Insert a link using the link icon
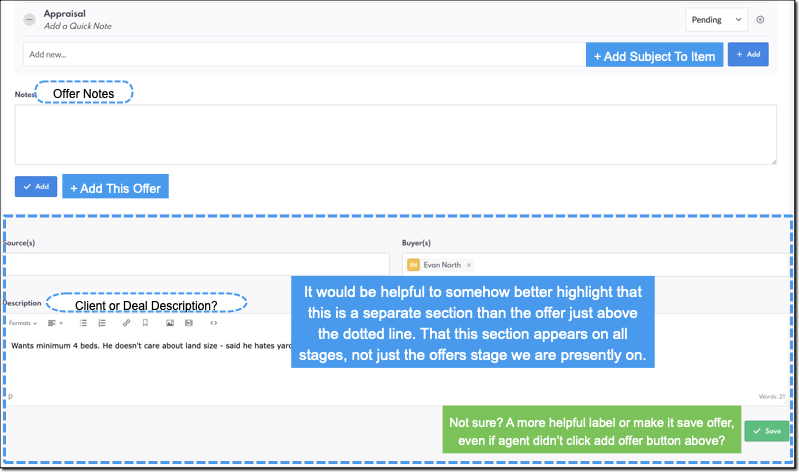The width and height of the screenshot is (799, 472). pyautogui.click(x=126, y=323)
